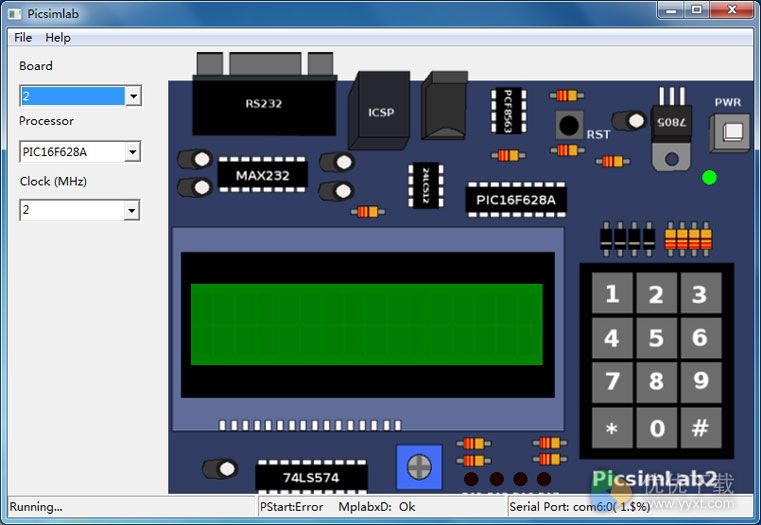Click keypad key 4
Viewport: 761px width, 525px height.
[x=612, y=338]
